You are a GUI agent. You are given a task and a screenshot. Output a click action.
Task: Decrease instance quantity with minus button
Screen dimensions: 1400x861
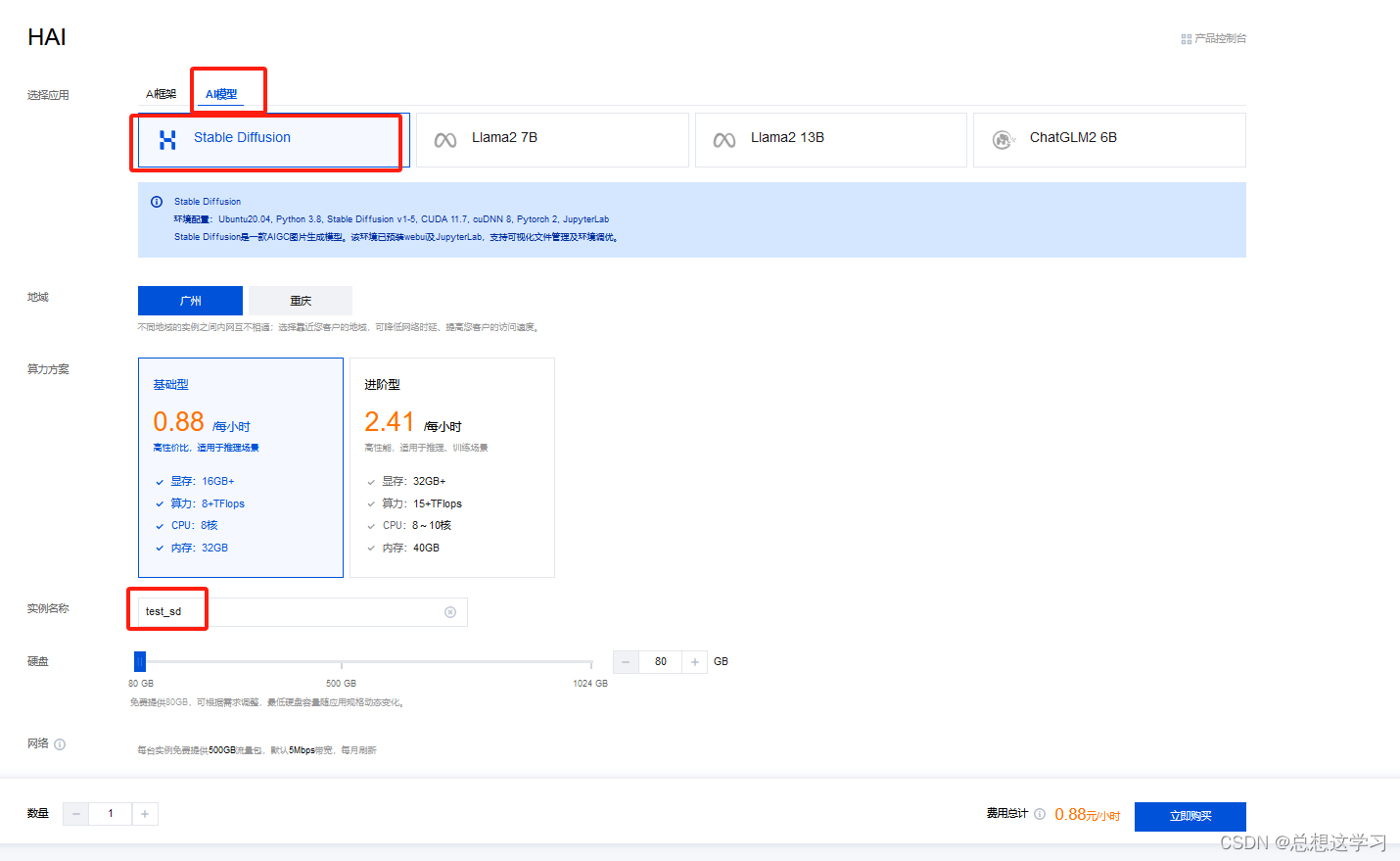pos(75,814)
